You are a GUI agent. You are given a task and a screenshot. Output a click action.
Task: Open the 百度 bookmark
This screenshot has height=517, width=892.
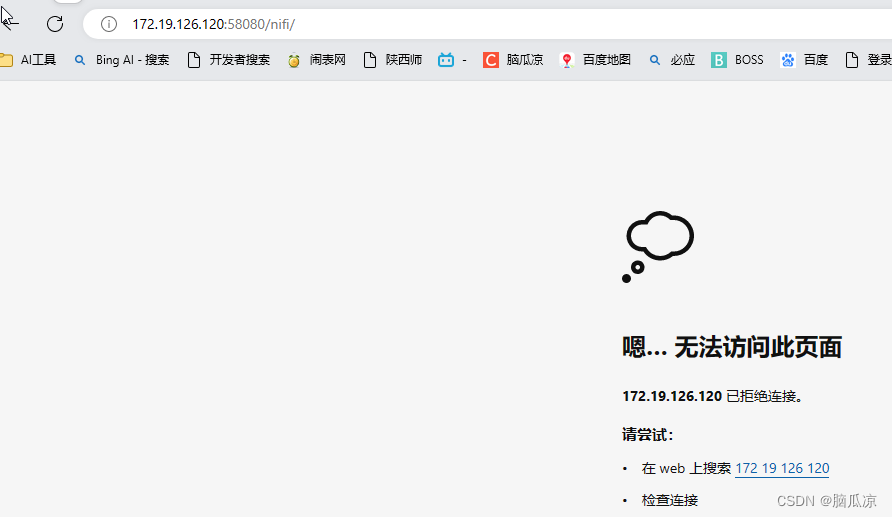click(x=804, y=60)
